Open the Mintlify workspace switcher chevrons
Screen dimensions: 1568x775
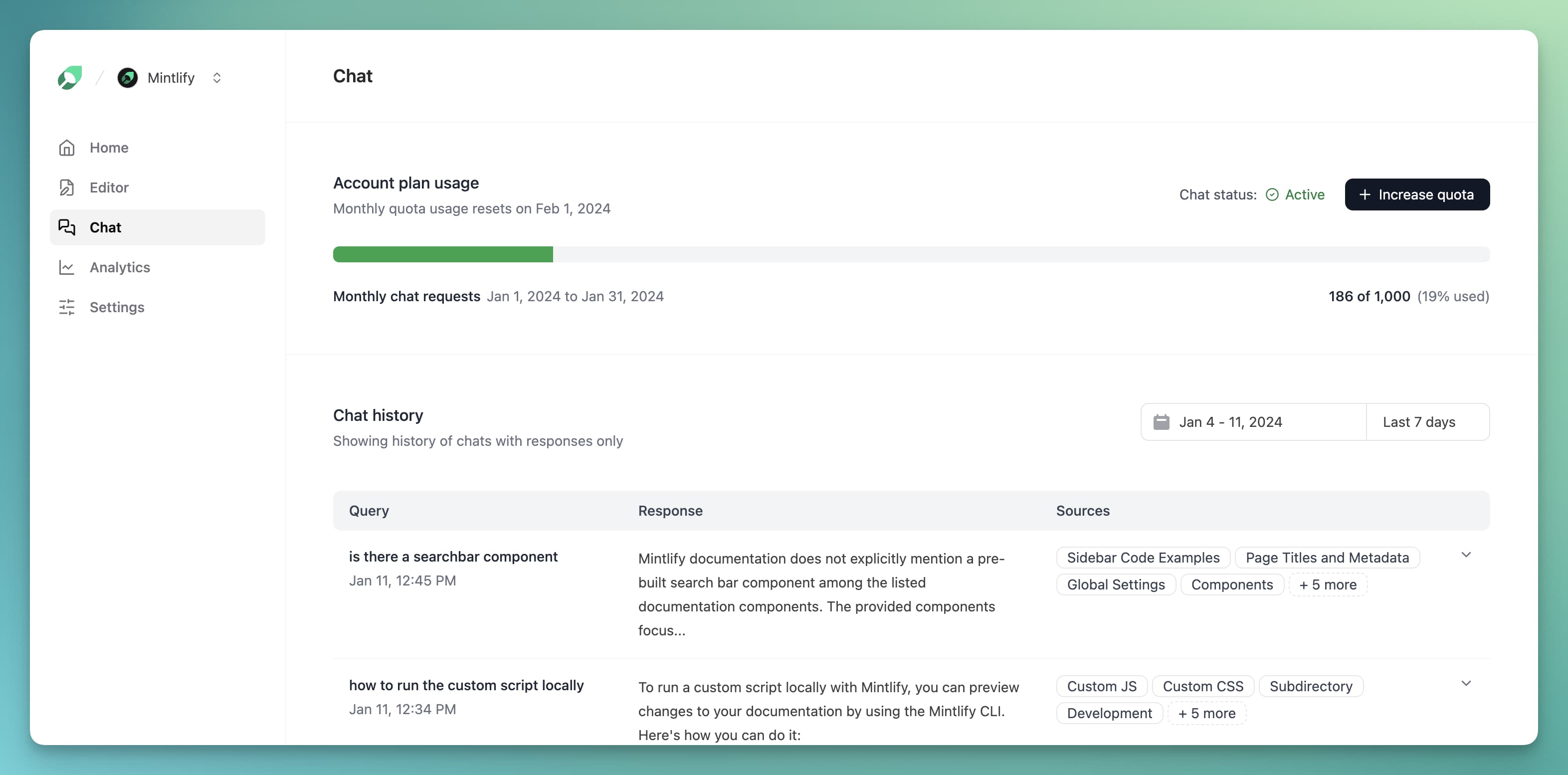pos(216,78)
